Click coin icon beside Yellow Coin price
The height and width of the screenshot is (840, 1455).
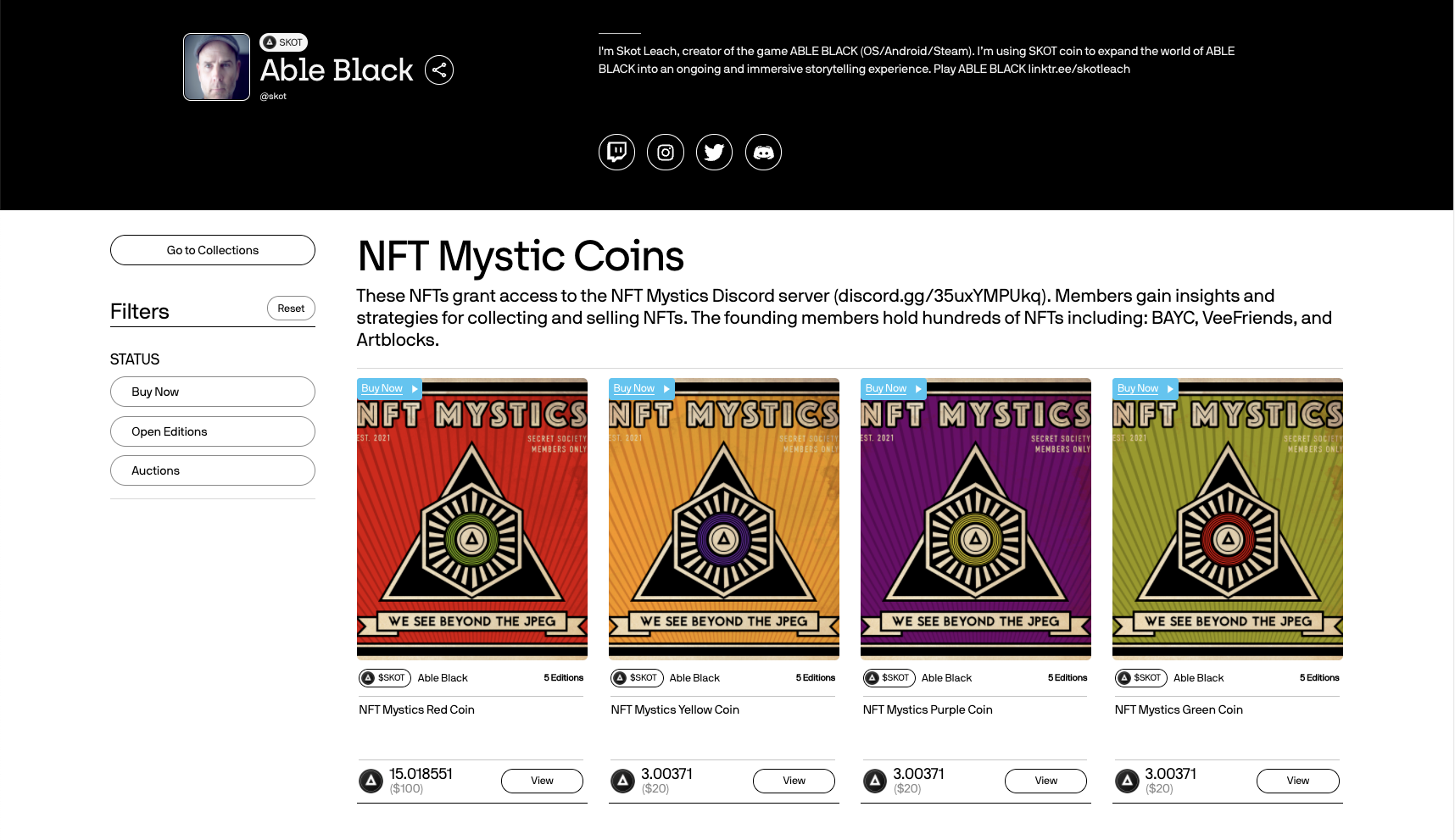[x=623, y=781]
